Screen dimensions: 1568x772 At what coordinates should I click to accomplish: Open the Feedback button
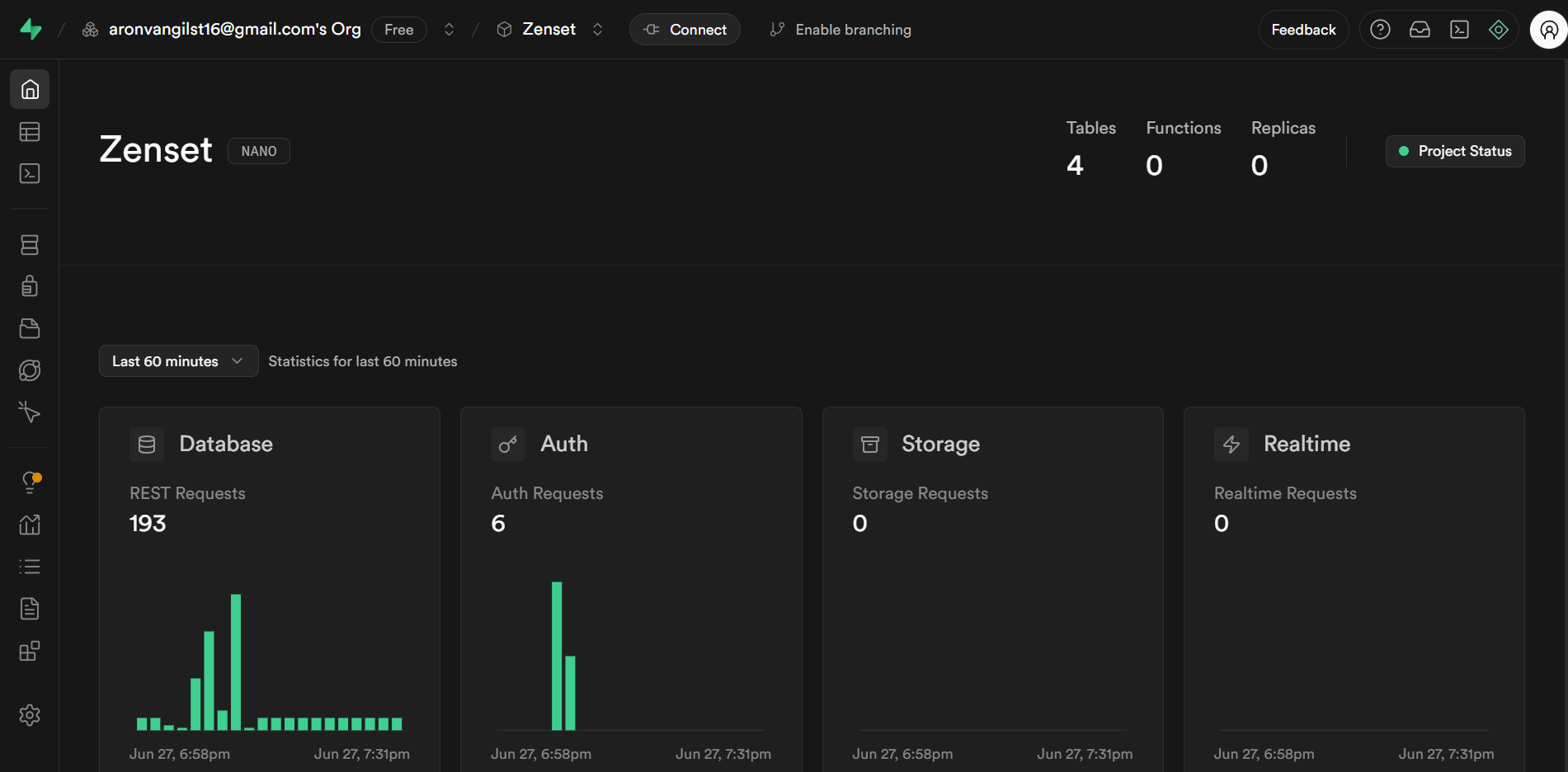[x=1303, y=30]
